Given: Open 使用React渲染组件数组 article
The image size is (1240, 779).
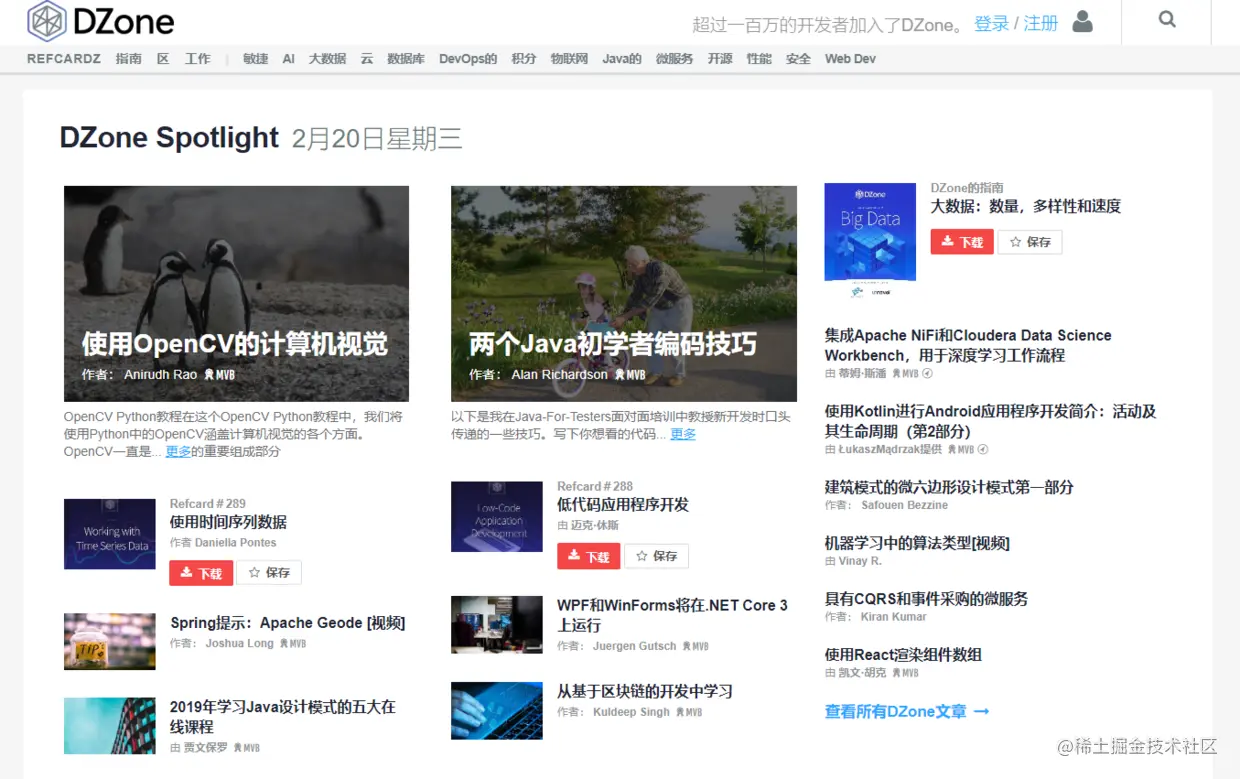Looking at the screenshot, I should pos(903,655).
